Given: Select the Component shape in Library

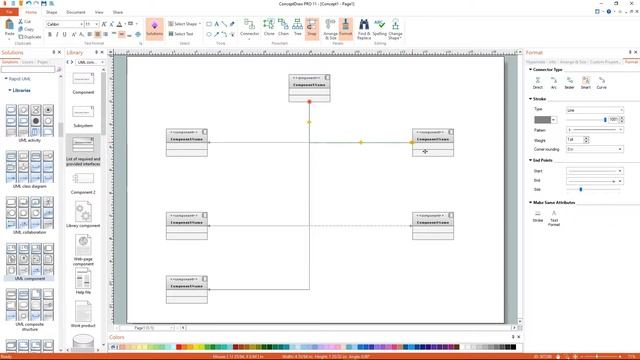Looking at the screenshot, I should 83,83.
